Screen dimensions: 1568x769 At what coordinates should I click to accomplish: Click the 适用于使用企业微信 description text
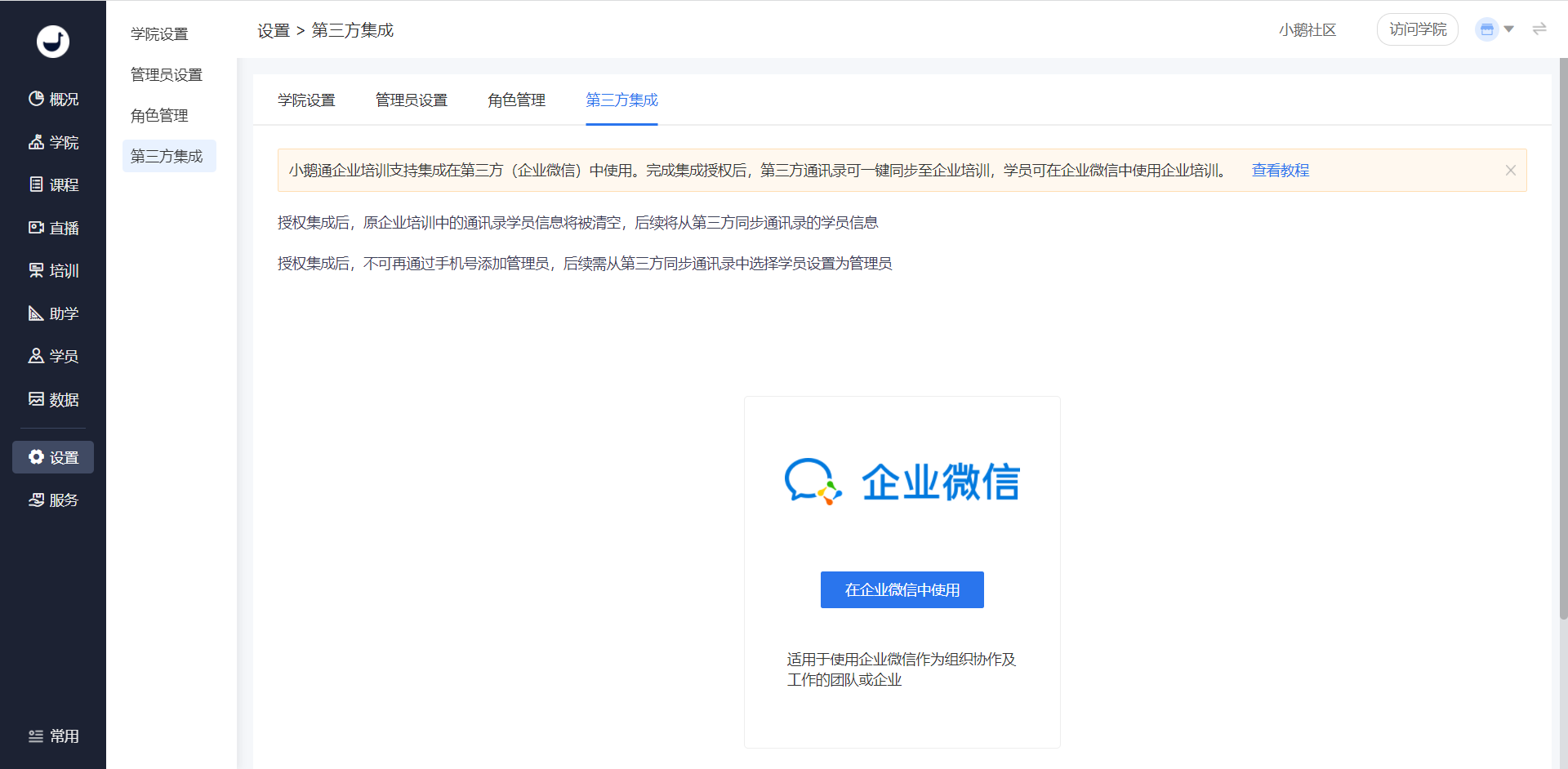click(x=902, y=669)
